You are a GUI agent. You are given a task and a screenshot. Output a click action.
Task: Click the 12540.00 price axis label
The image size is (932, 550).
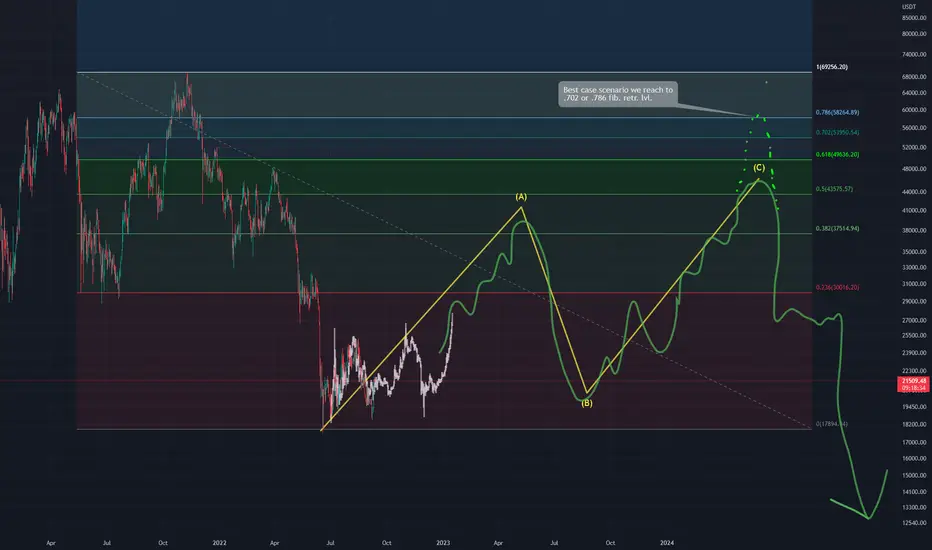coord(914,523)
